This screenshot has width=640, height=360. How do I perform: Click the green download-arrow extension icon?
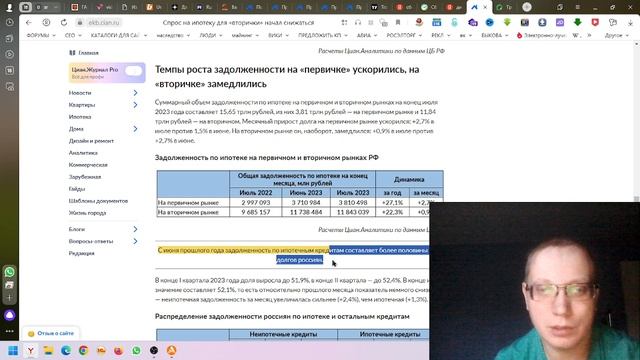coord(577,22)
